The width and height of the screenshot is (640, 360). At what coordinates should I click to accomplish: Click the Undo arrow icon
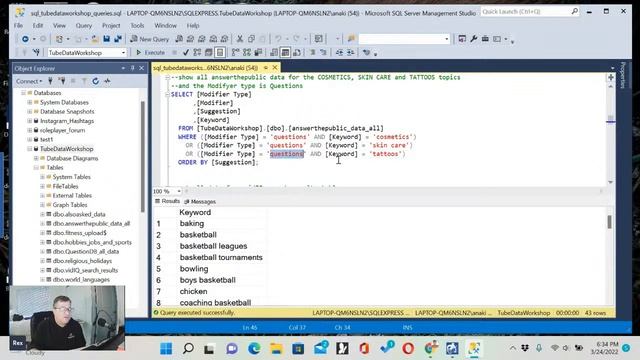tap(278, 39)
